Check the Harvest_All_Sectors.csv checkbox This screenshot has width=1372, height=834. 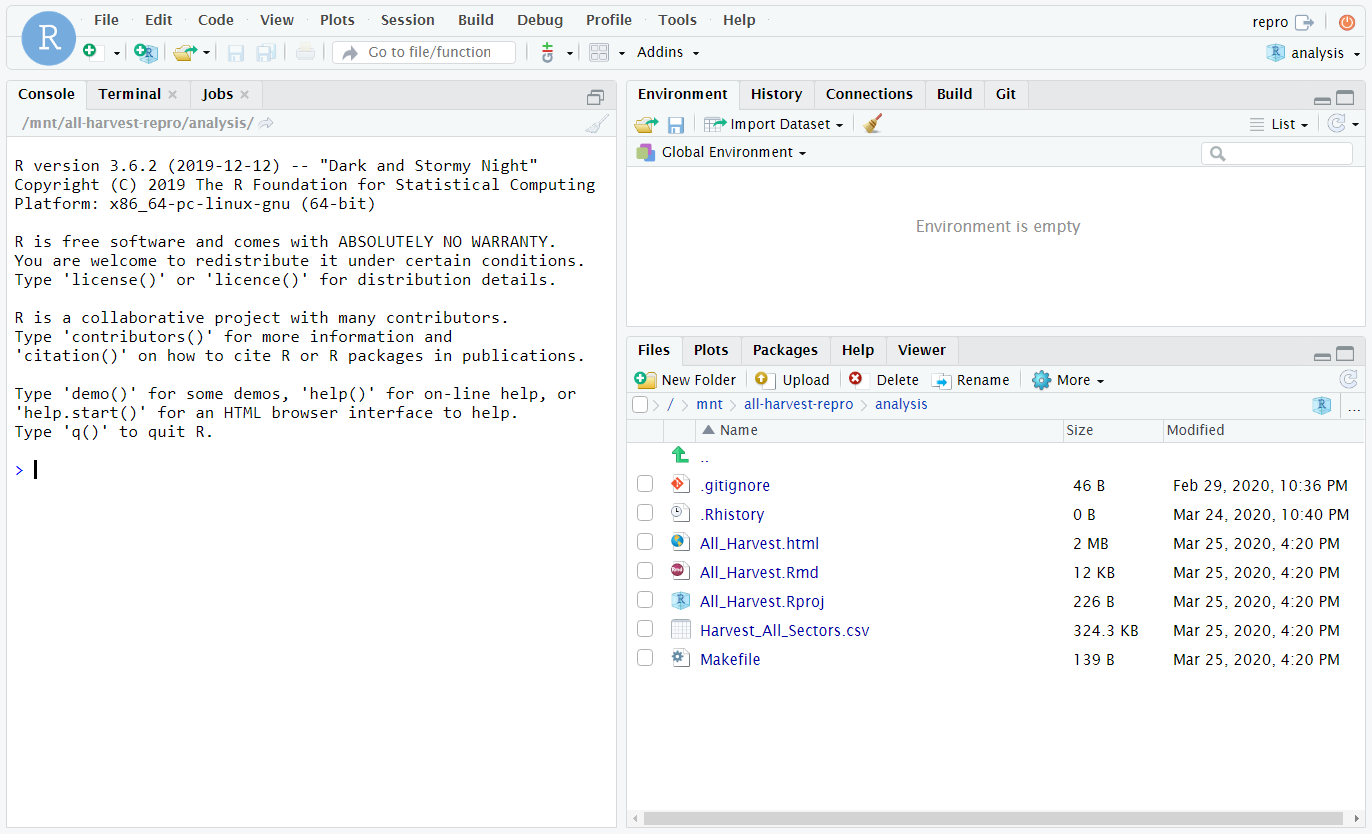tap(645, 629)
